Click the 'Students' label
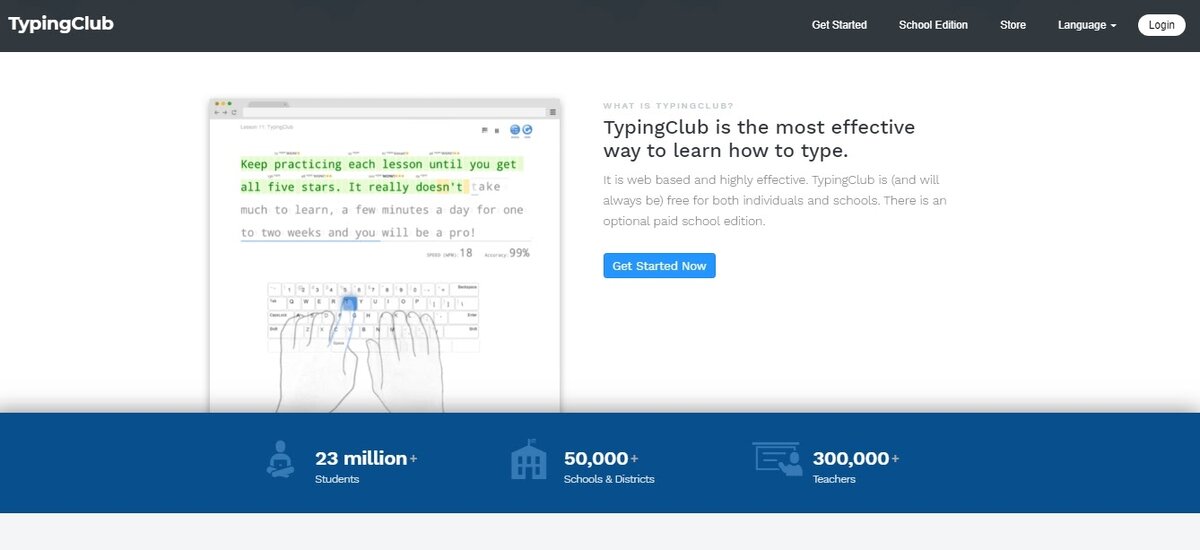Viewport: 1200px width, 550px height. [337, 479]
